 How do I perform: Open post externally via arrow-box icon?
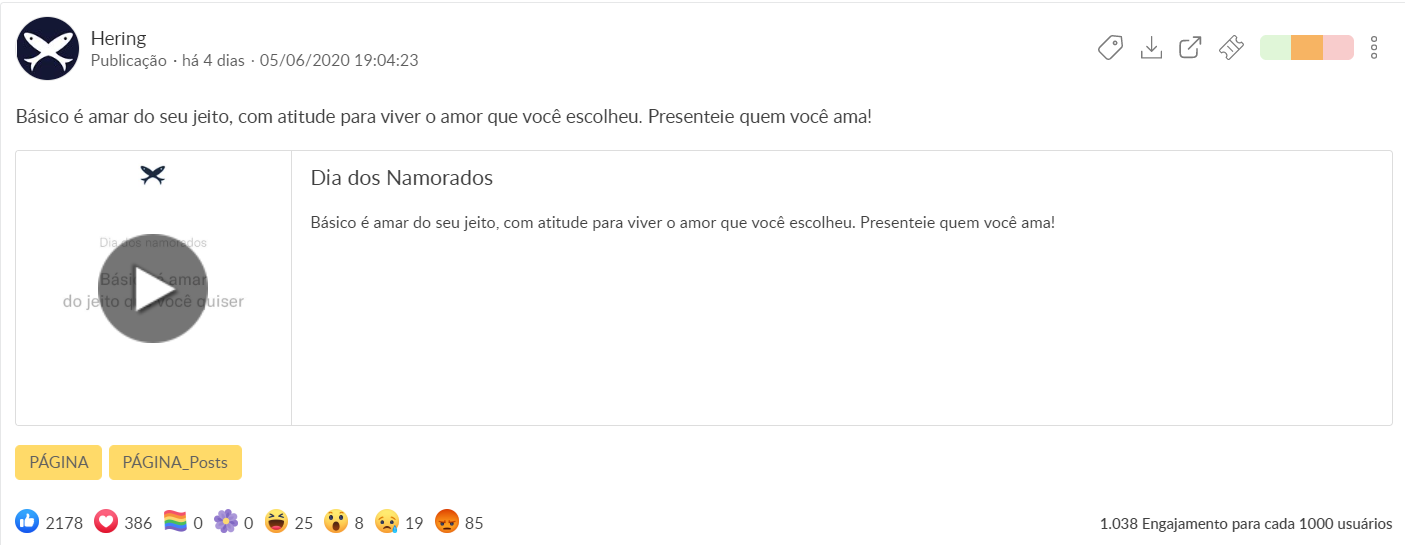point(1190,48)
